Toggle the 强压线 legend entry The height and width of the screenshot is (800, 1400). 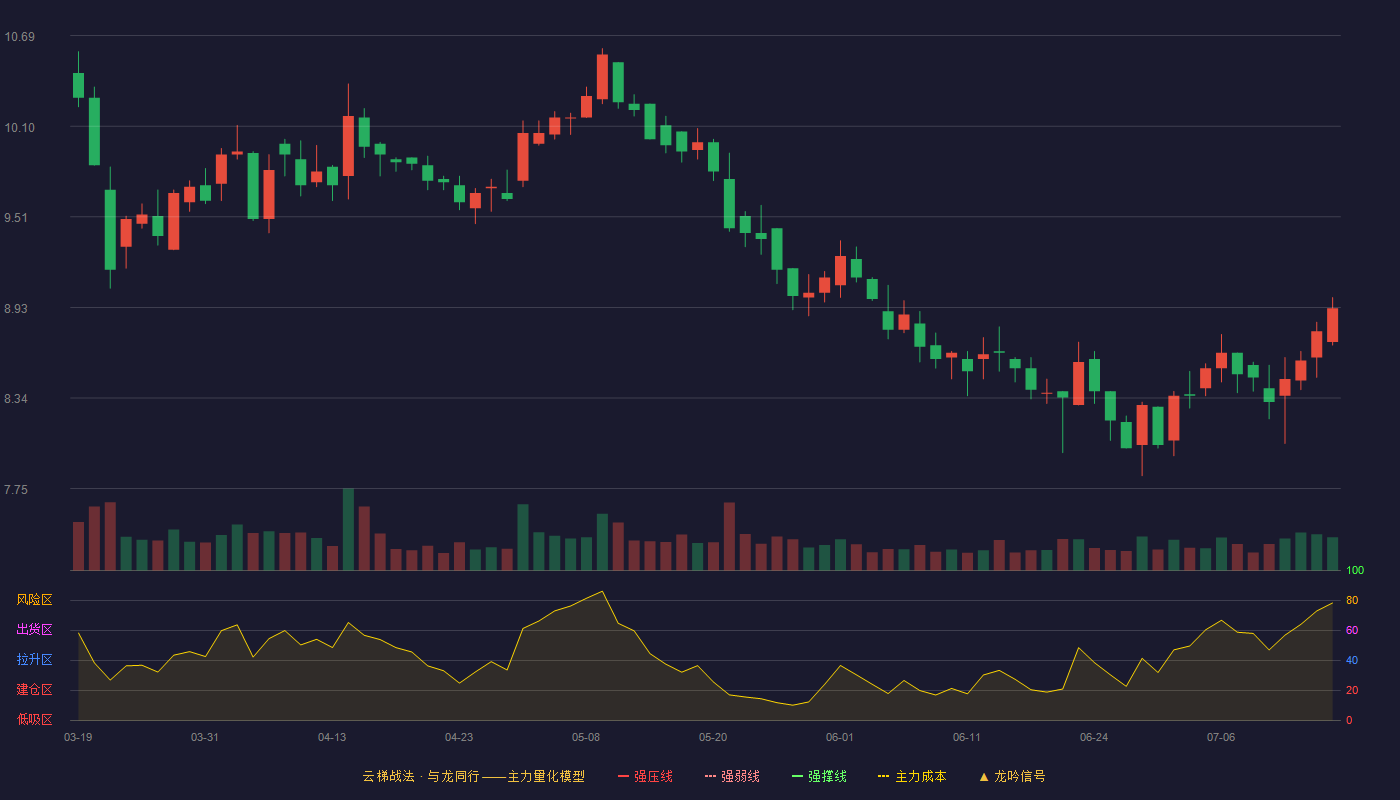click(x=645, y=776)
